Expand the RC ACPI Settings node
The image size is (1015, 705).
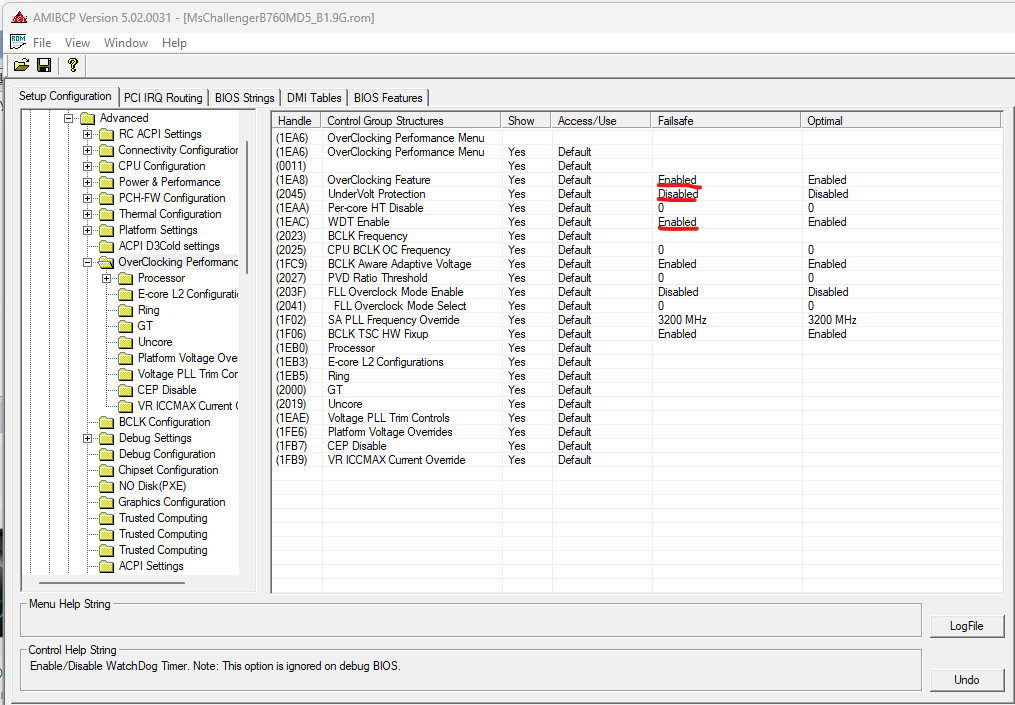pos(87,134)
